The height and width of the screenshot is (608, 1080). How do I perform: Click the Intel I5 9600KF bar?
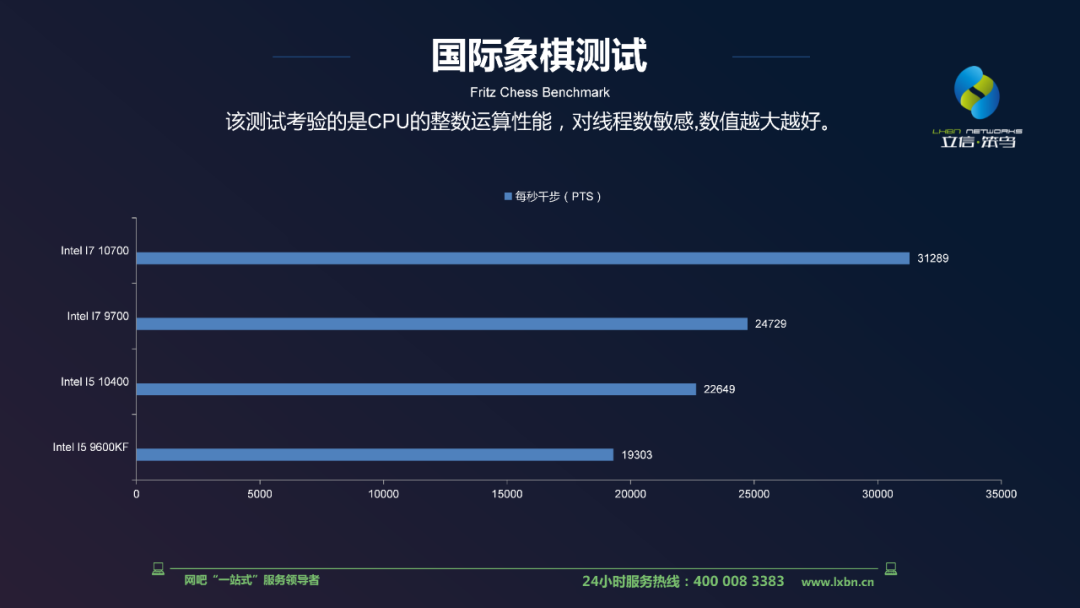click(375, 454)
